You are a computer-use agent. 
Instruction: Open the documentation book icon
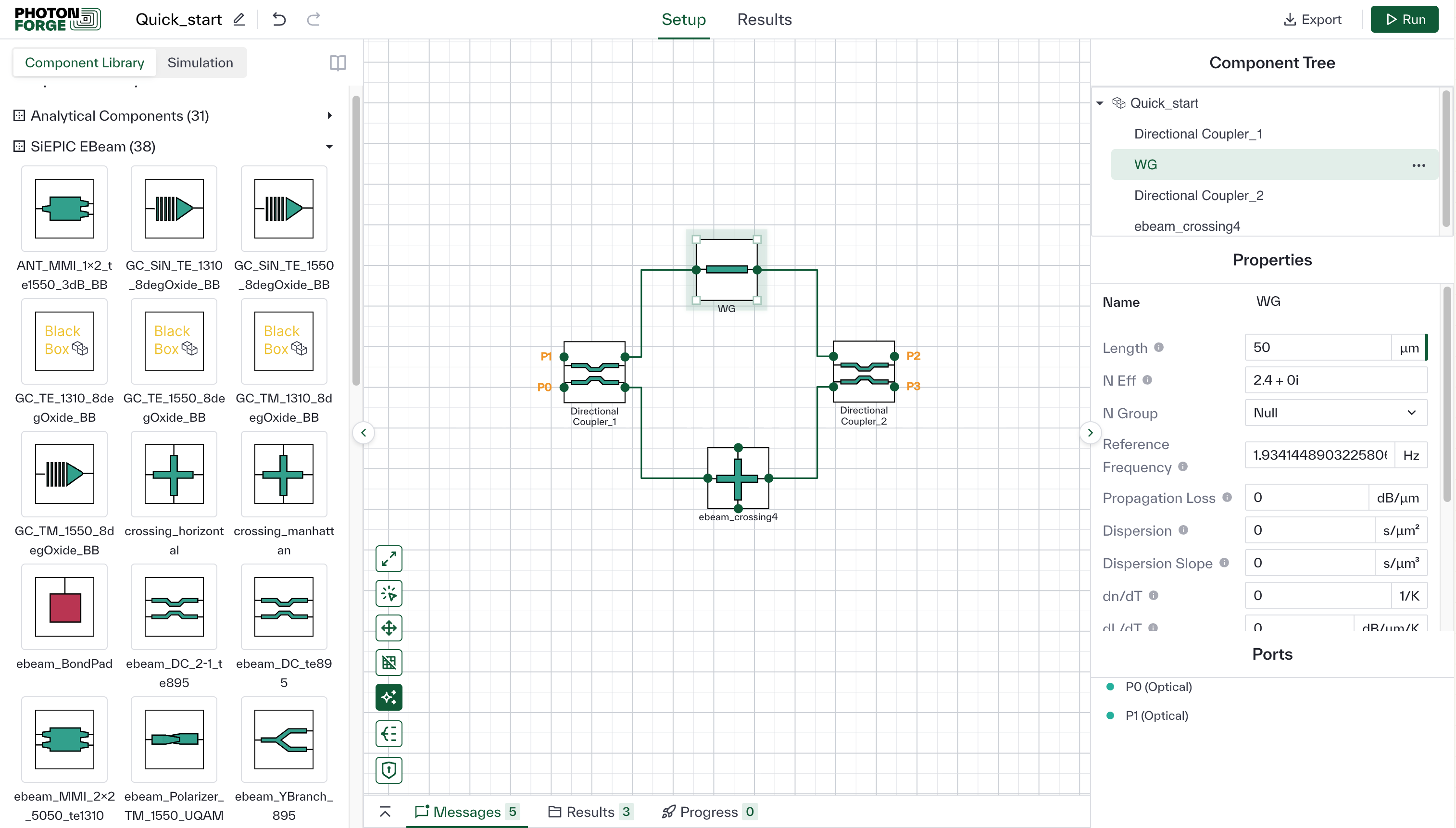coord(338,63)
